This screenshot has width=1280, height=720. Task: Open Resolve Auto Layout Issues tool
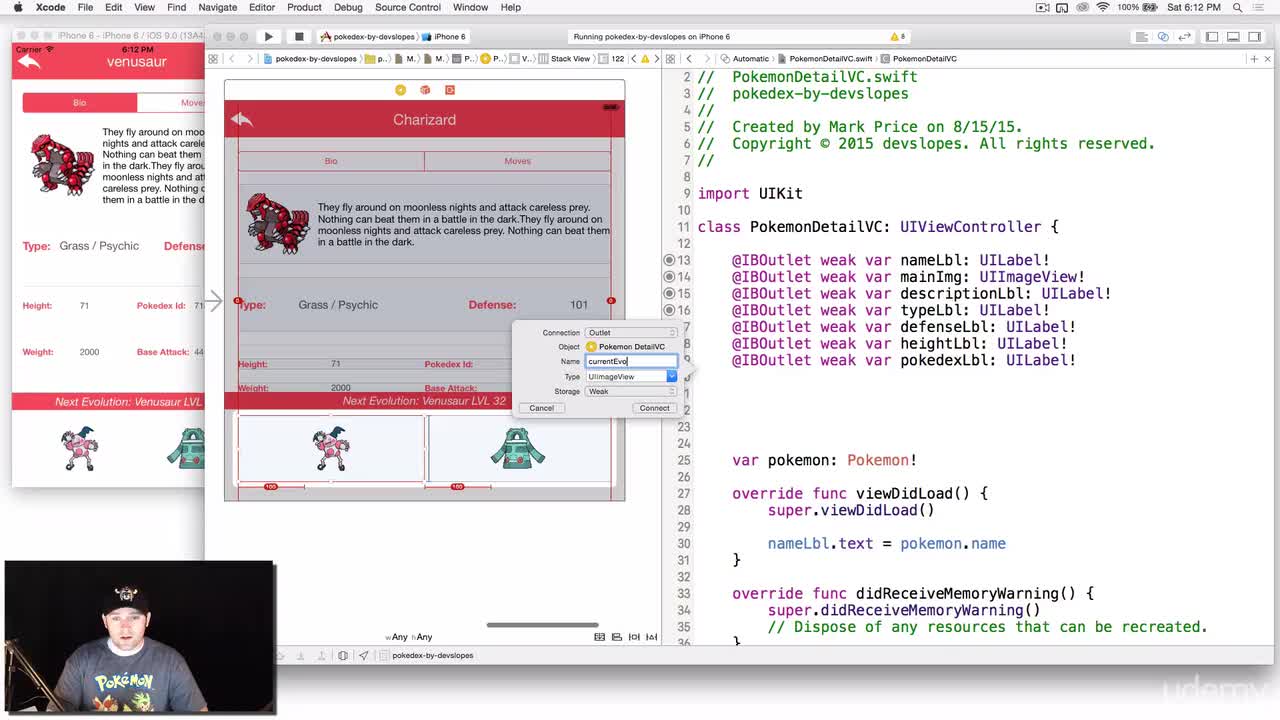651,637
